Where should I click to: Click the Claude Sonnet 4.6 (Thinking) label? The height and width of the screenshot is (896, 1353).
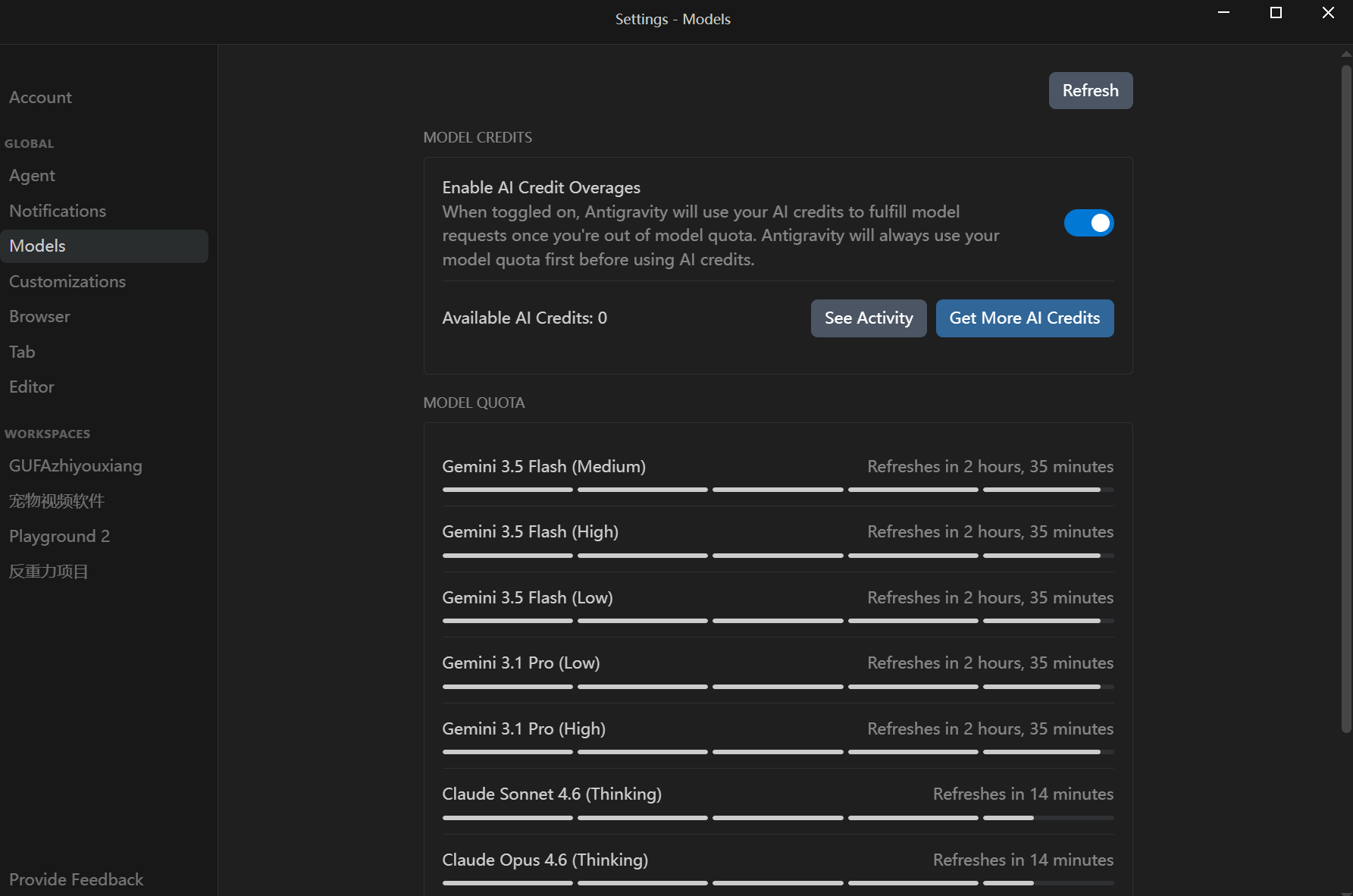pyautogui.click(x=552, y=794)
